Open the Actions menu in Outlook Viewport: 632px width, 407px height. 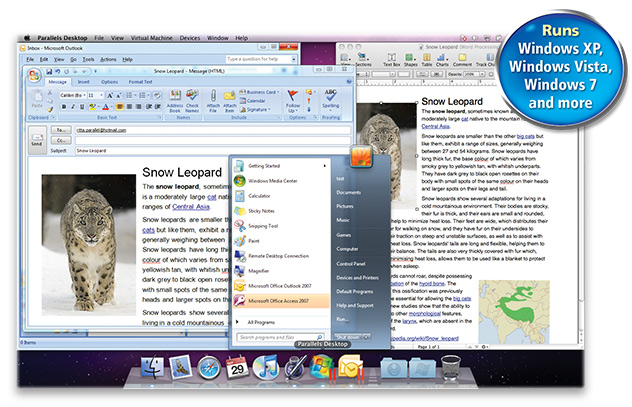pyautogui.click(x=108, y=59)
